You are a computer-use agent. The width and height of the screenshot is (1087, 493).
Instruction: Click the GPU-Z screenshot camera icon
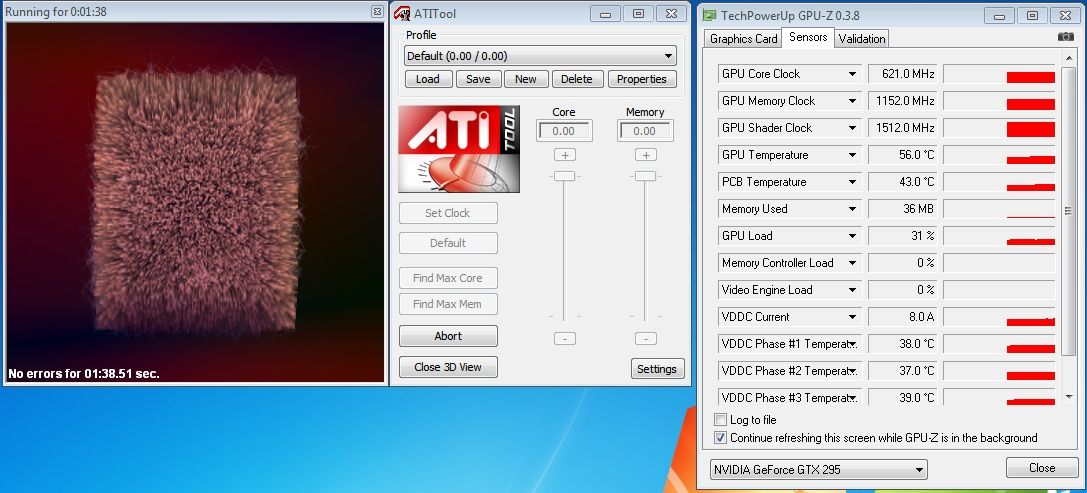(x=1066, y=37)
